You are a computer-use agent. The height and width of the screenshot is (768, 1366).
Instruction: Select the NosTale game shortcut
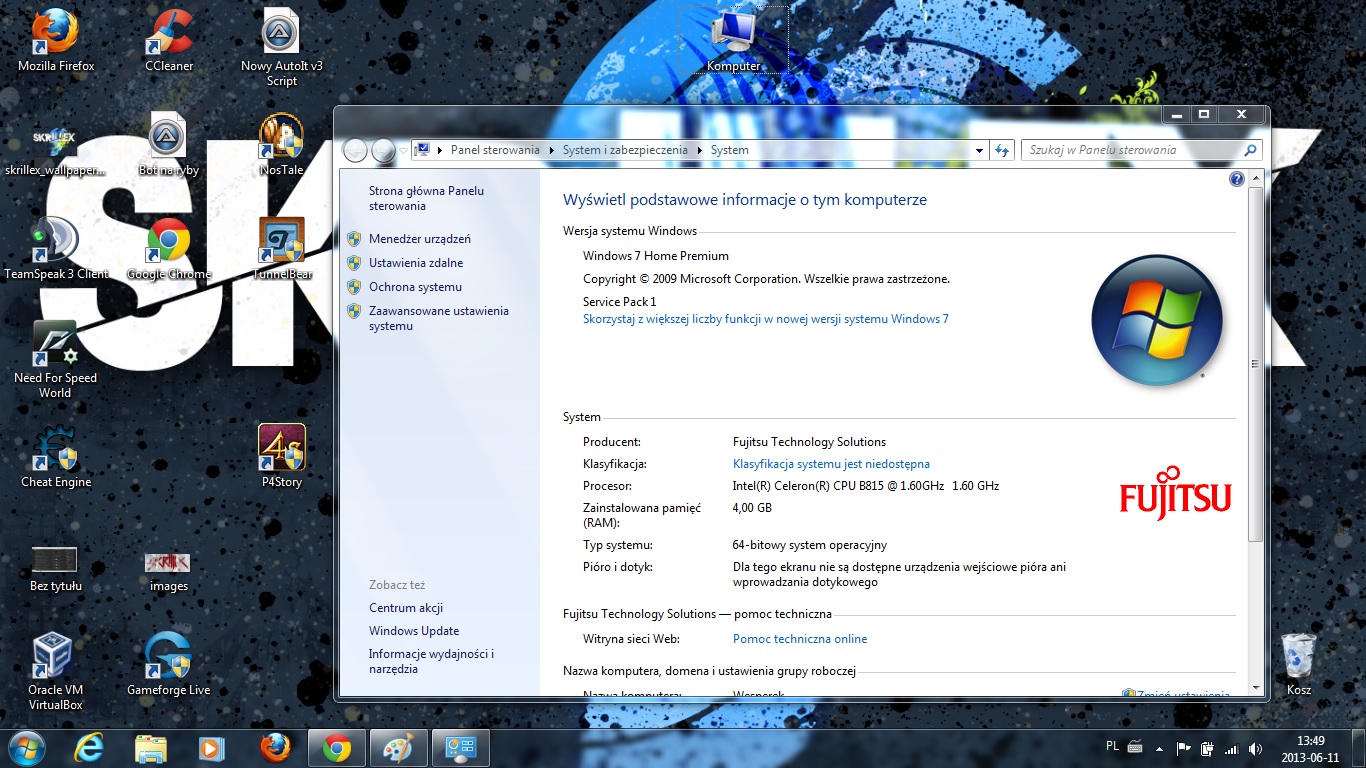coord(282,145)
